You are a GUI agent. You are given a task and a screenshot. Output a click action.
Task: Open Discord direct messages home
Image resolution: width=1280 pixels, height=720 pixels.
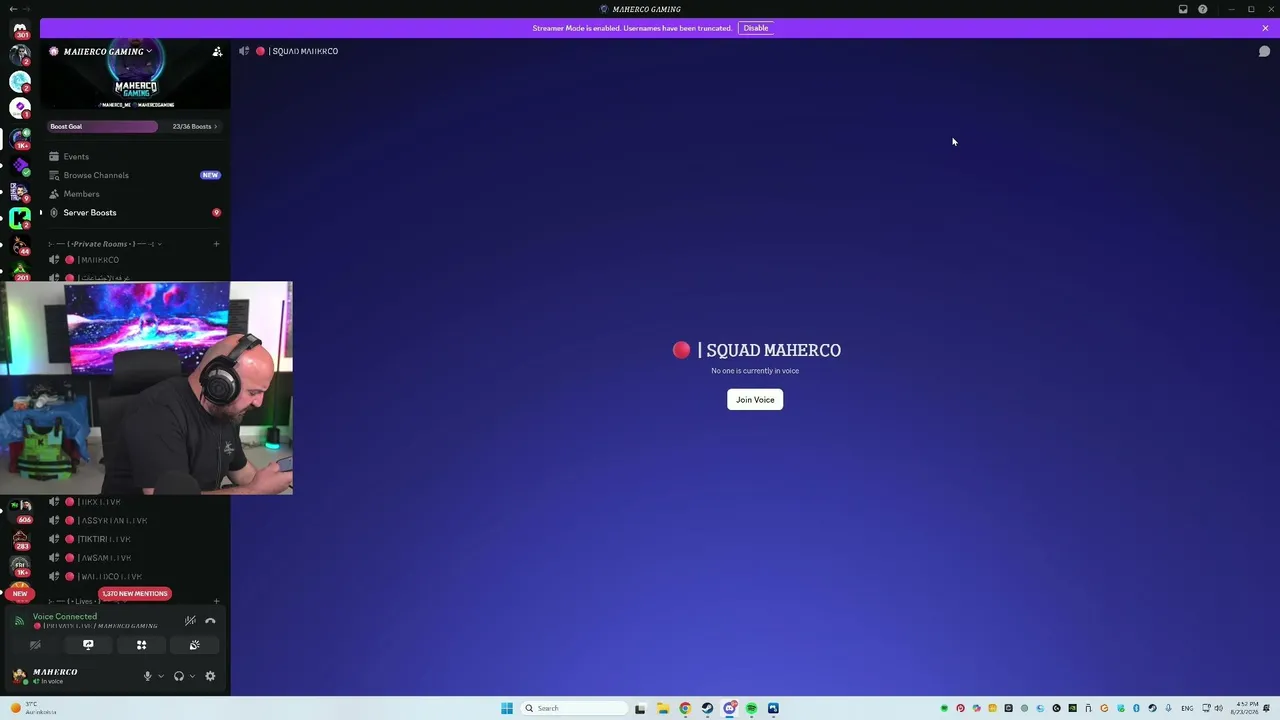(x=20, y=28)
